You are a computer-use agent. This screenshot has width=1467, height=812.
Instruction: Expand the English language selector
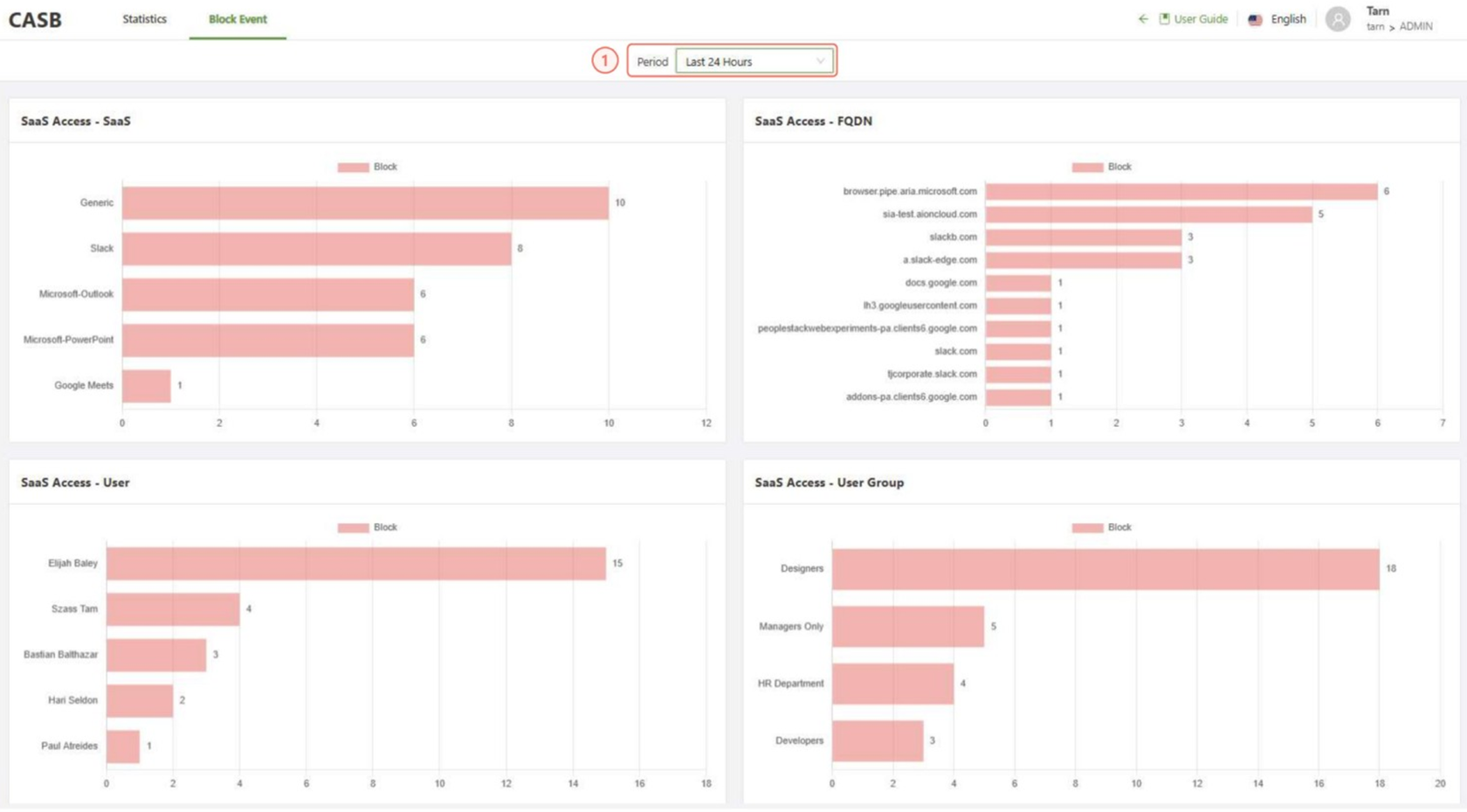coord(1288,19)
